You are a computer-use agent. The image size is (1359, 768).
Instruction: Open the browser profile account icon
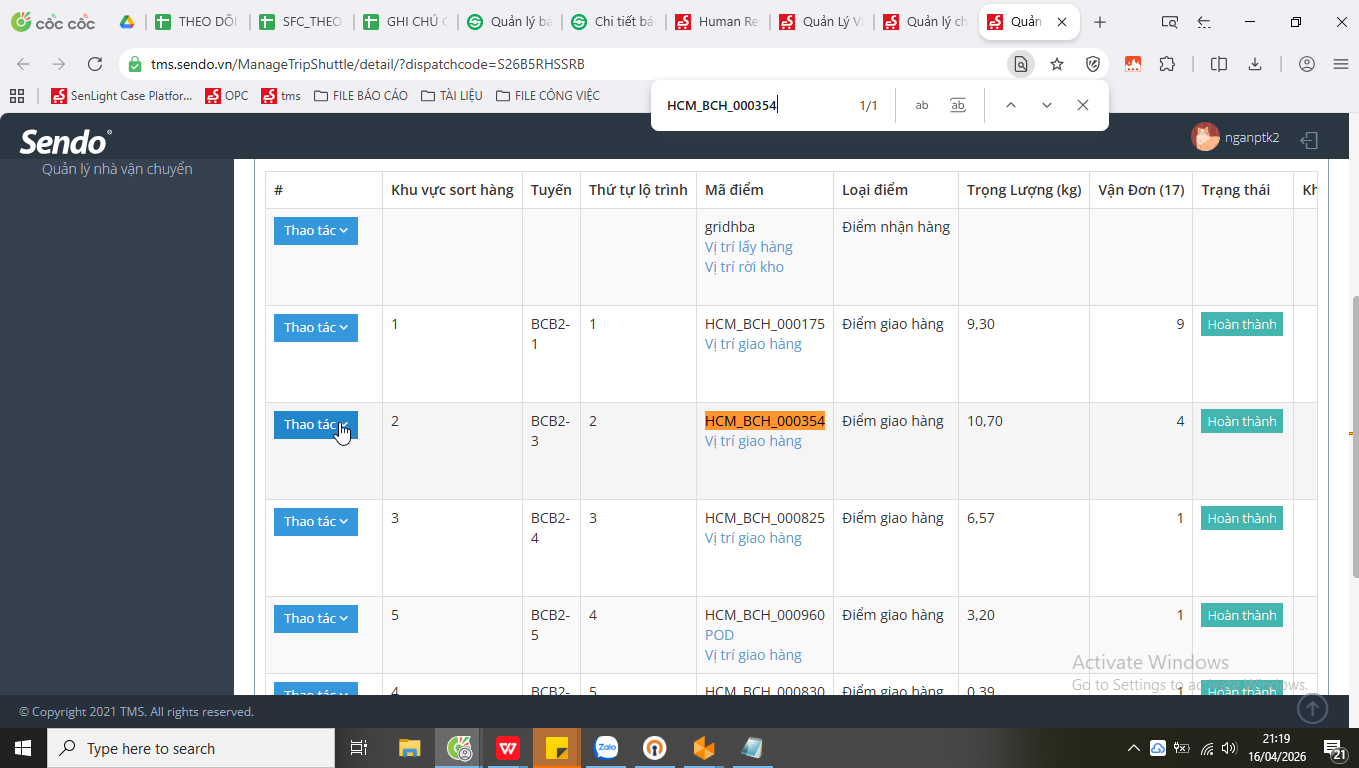tap(1307, 64)
